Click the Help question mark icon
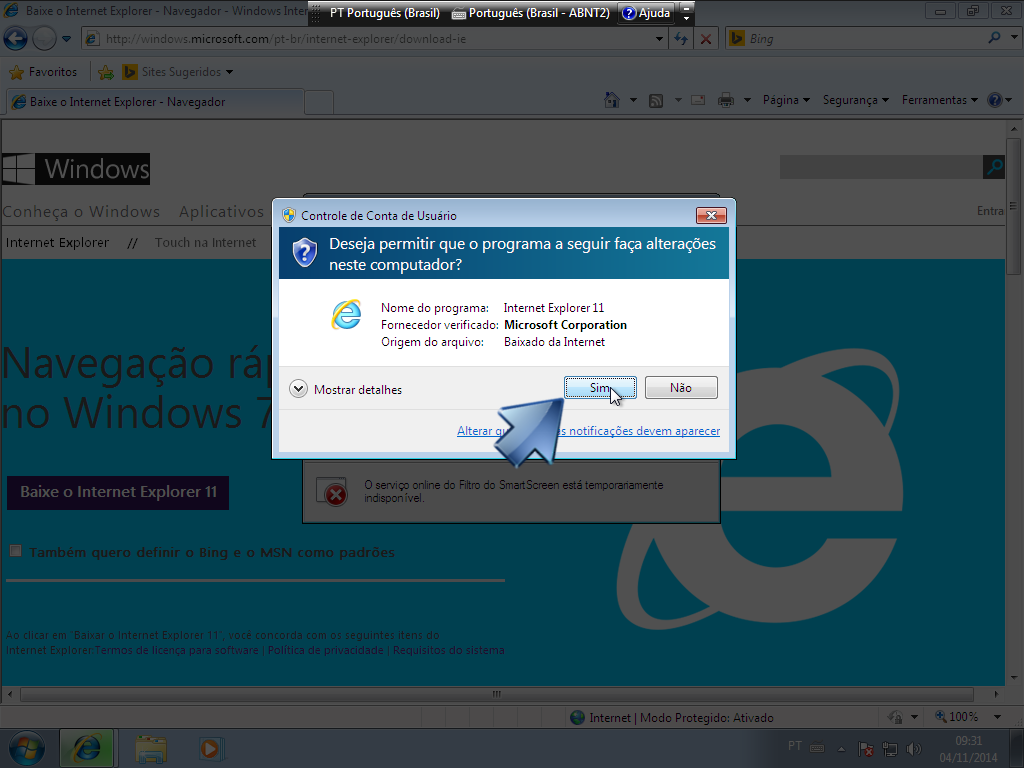Screen dimensions: 1024x768 click(x=995, y=100)
